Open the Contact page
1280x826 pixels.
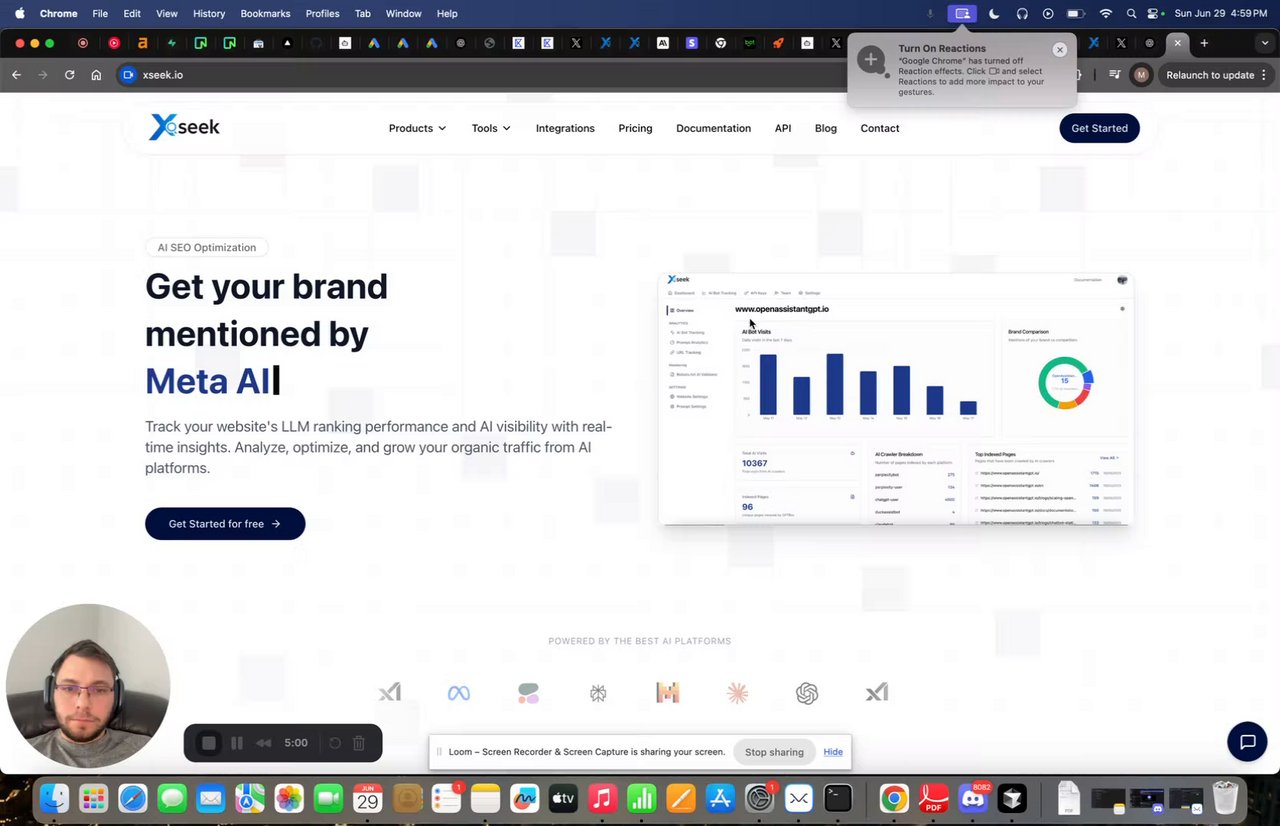pos(880,128)
